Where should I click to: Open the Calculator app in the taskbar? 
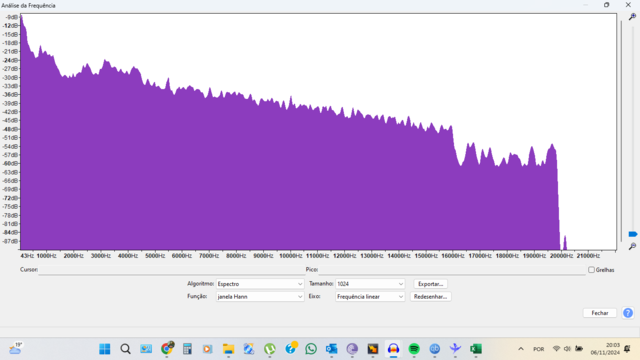(x=187, y=349)
